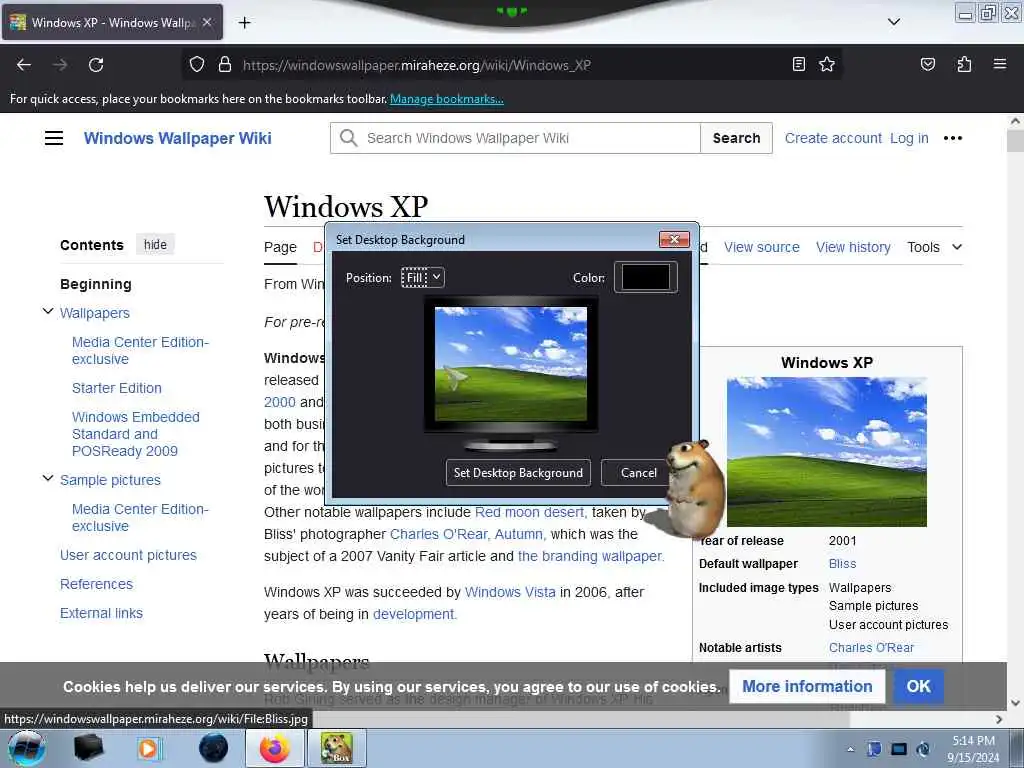The image size is (1024, 768).
Task: Collapse the Wallpapers contents section
Action: point(48,312)
